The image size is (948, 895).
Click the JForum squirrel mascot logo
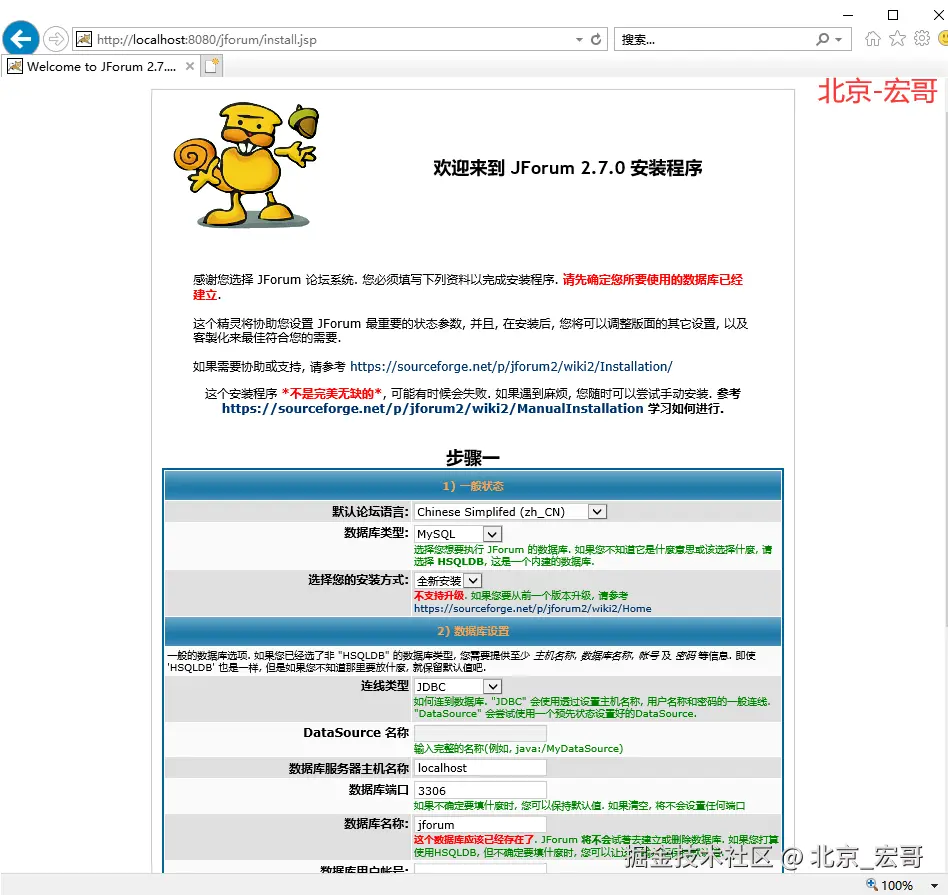246,164
